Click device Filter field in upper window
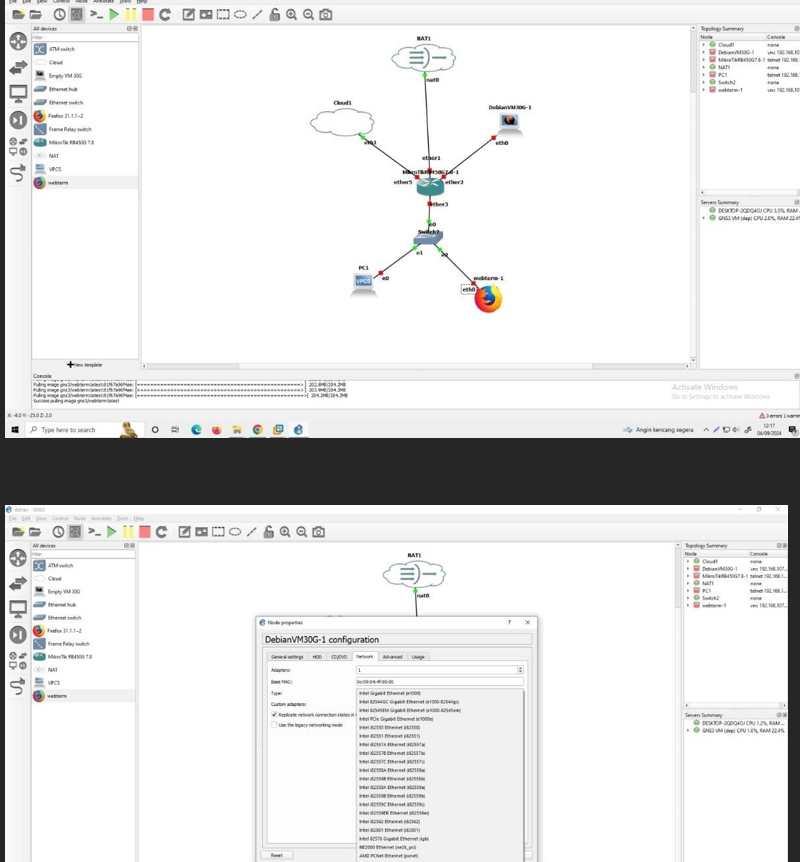This screenshot has width=800, height=862. click(x=85, y=37)
